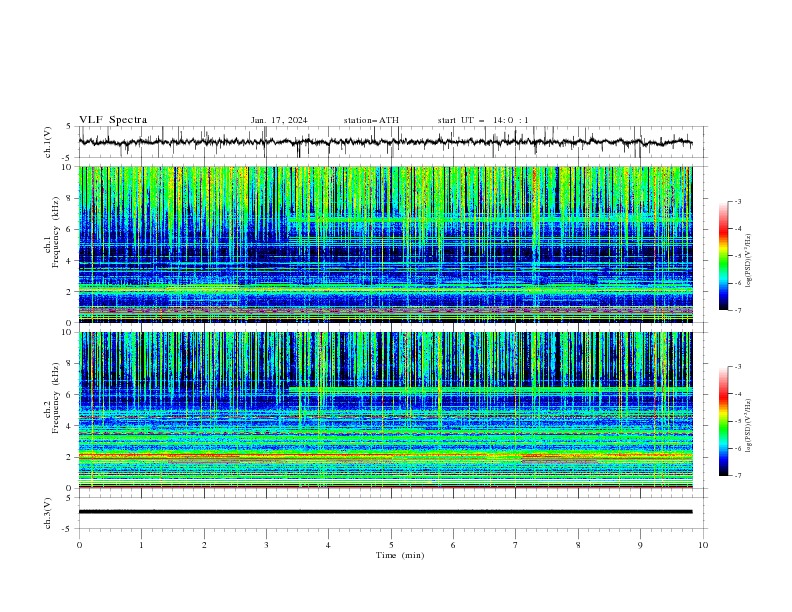Click the "station=ATH" label

click(x=371, y=120)
